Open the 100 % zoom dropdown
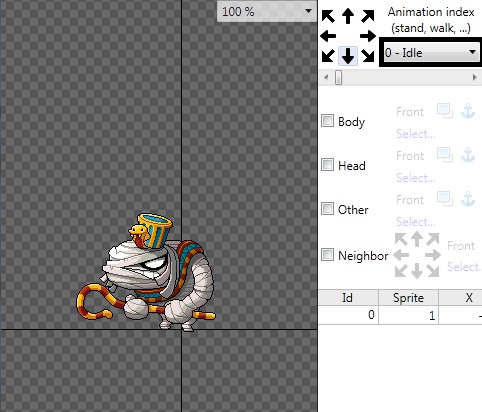Screen dimensions: 482x412 coord(267,12)
